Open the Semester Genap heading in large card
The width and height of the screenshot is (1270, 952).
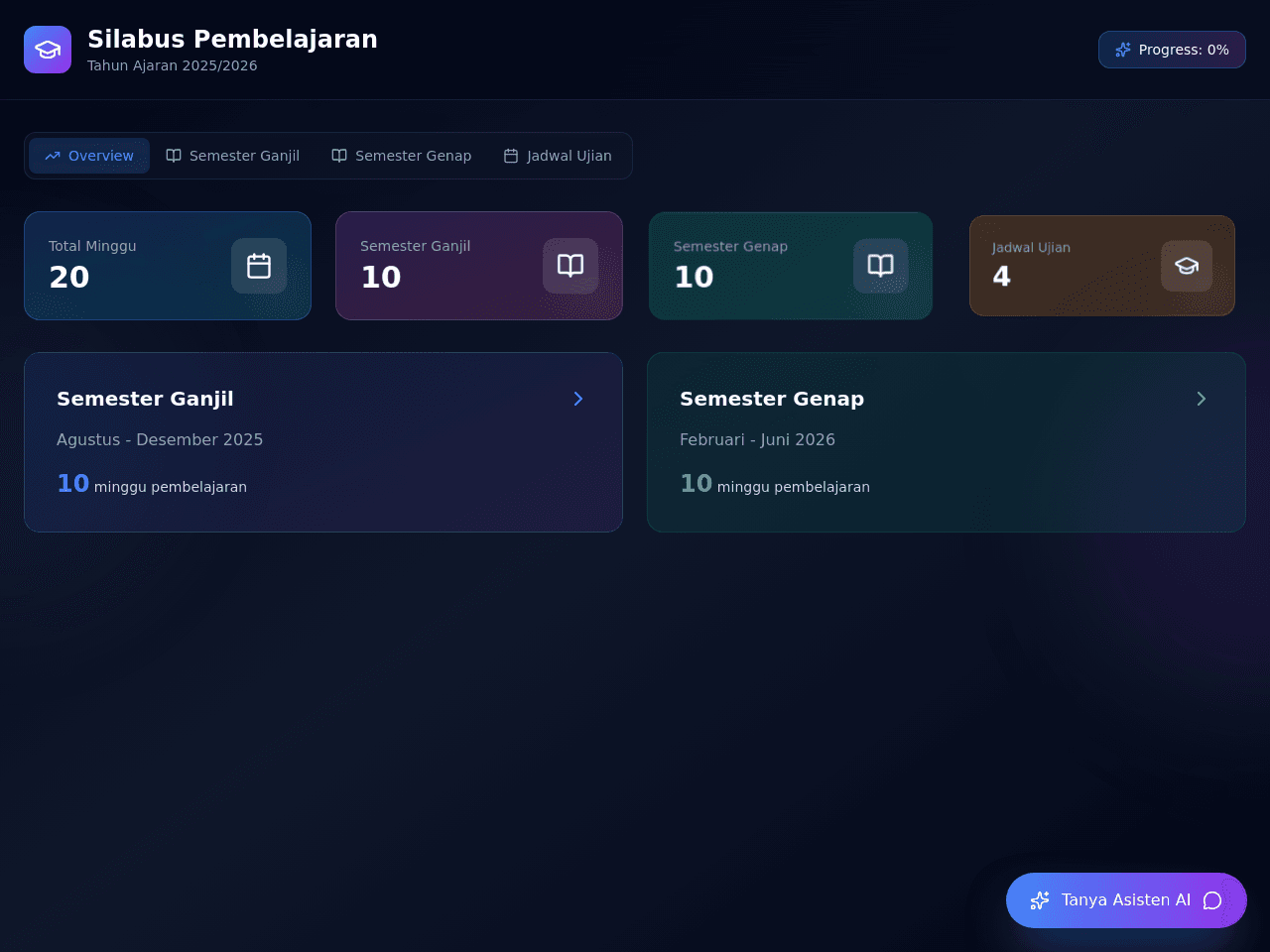772,399
